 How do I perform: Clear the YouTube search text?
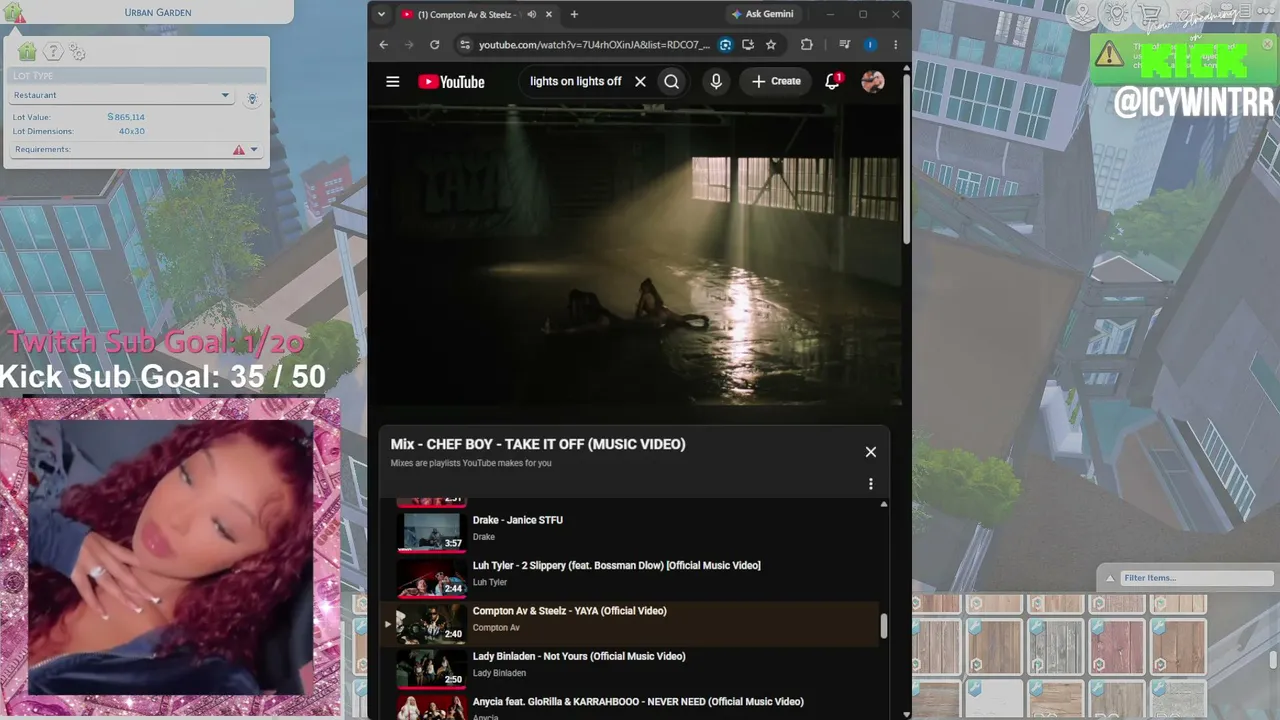pos(640,82)
